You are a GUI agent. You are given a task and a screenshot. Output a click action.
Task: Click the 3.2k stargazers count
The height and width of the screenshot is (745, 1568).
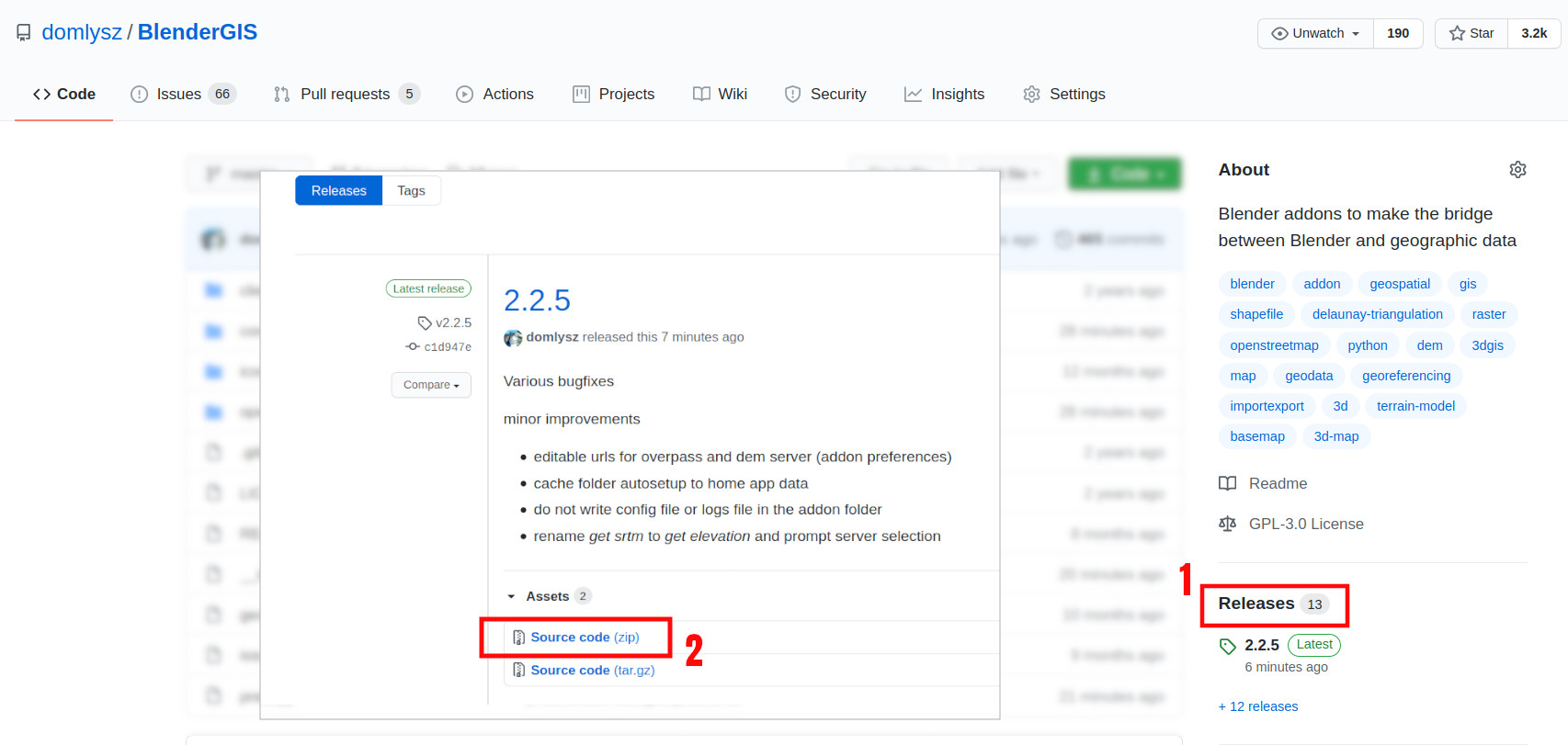(x=1534, y=33)
